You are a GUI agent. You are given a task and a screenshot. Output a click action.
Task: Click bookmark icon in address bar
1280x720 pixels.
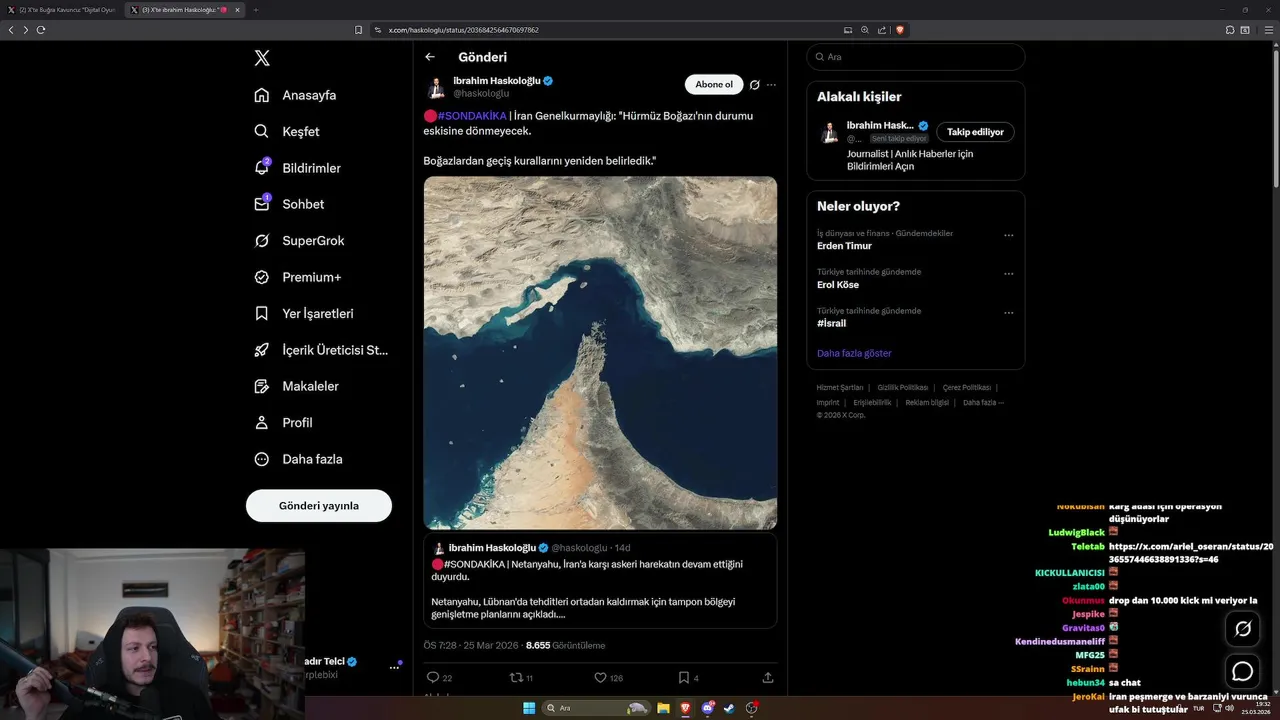pos(358,30)
